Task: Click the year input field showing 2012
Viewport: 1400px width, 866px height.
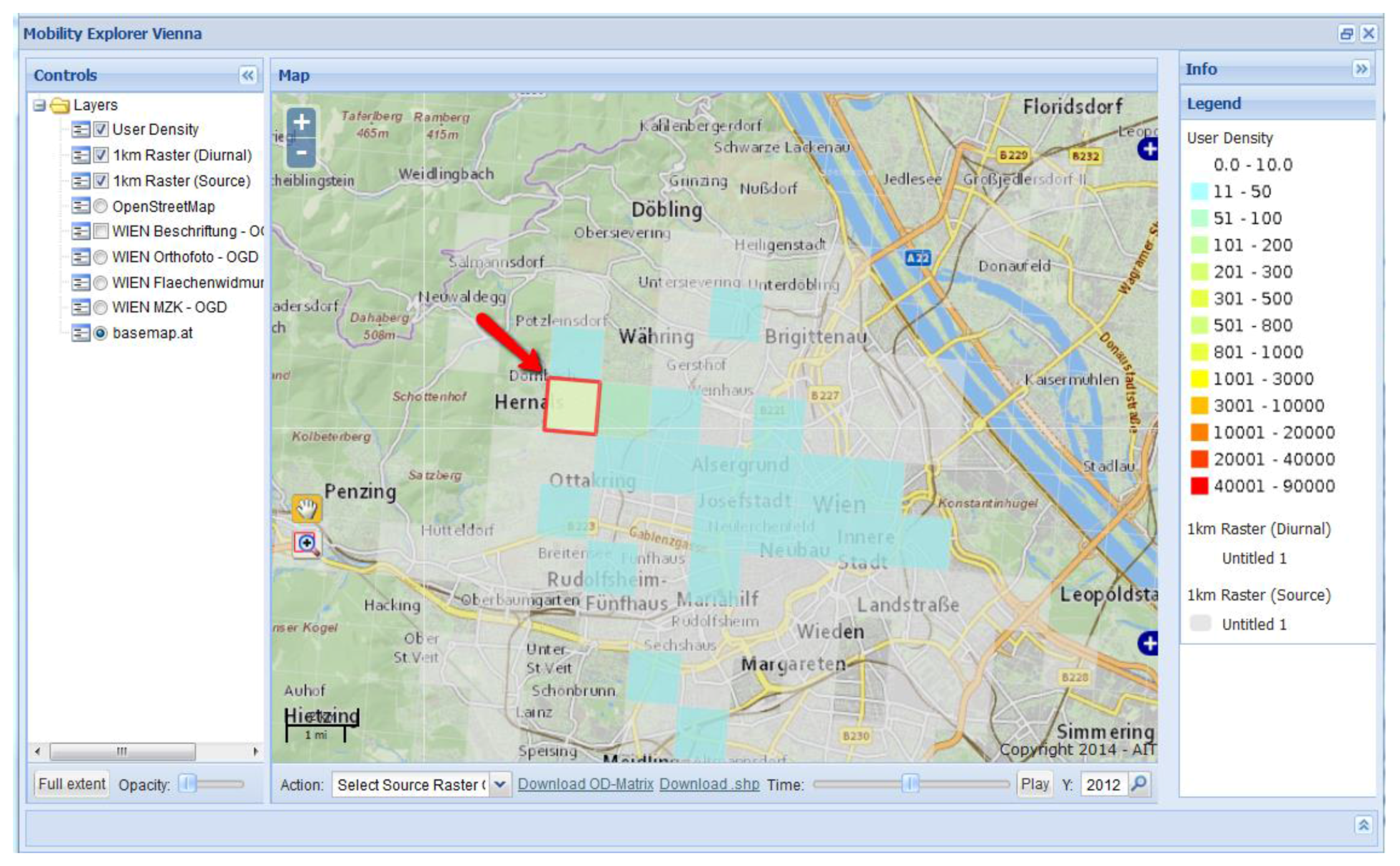Action: click(1103, 784)
